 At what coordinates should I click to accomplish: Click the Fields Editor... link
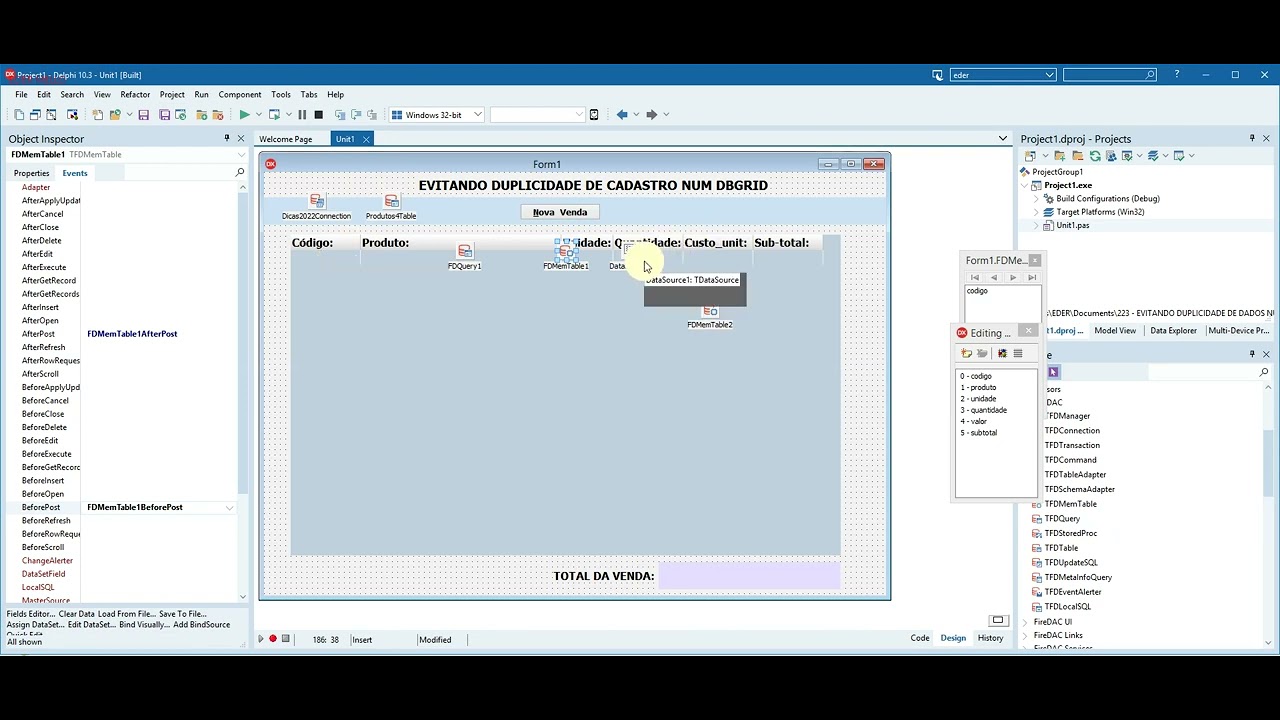tap(31, 614)
